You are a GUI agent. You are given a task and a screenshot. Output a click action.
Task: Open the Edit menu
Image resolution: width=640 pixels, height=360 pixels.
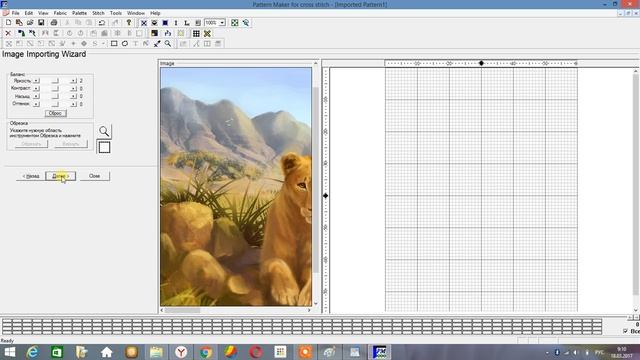coord(29,13)
